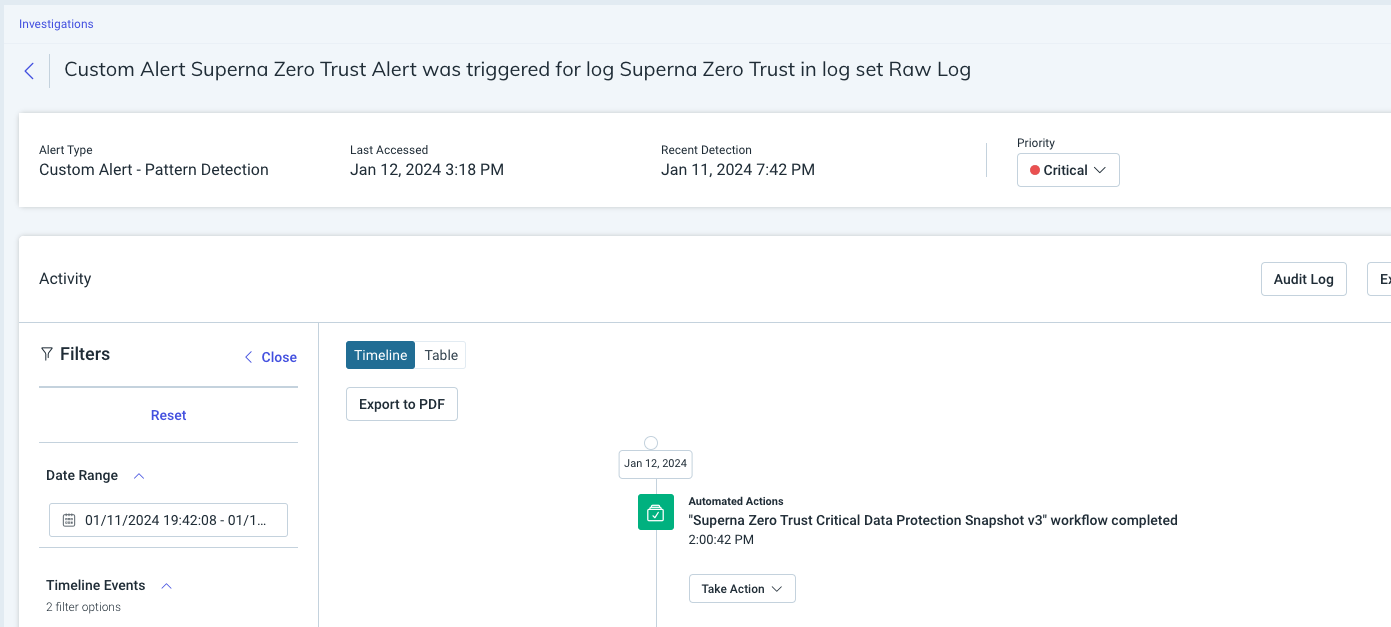Click Export to PDF
Screen dimensions: 1391x627
point(401,404)
